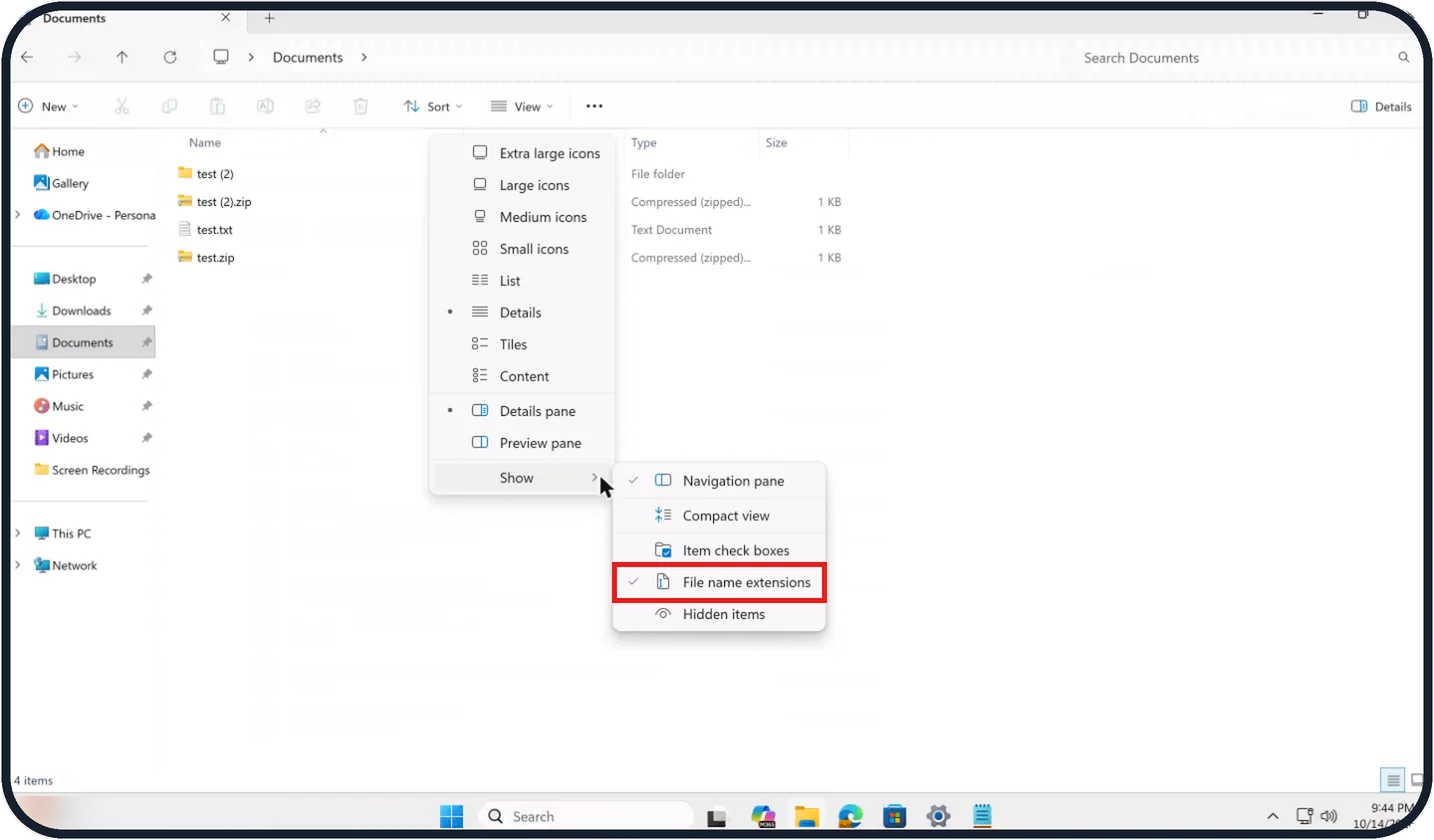Viewport: 1434px width, 840px height.
Task: Open Windows Start menu
Action: (452, 816)
